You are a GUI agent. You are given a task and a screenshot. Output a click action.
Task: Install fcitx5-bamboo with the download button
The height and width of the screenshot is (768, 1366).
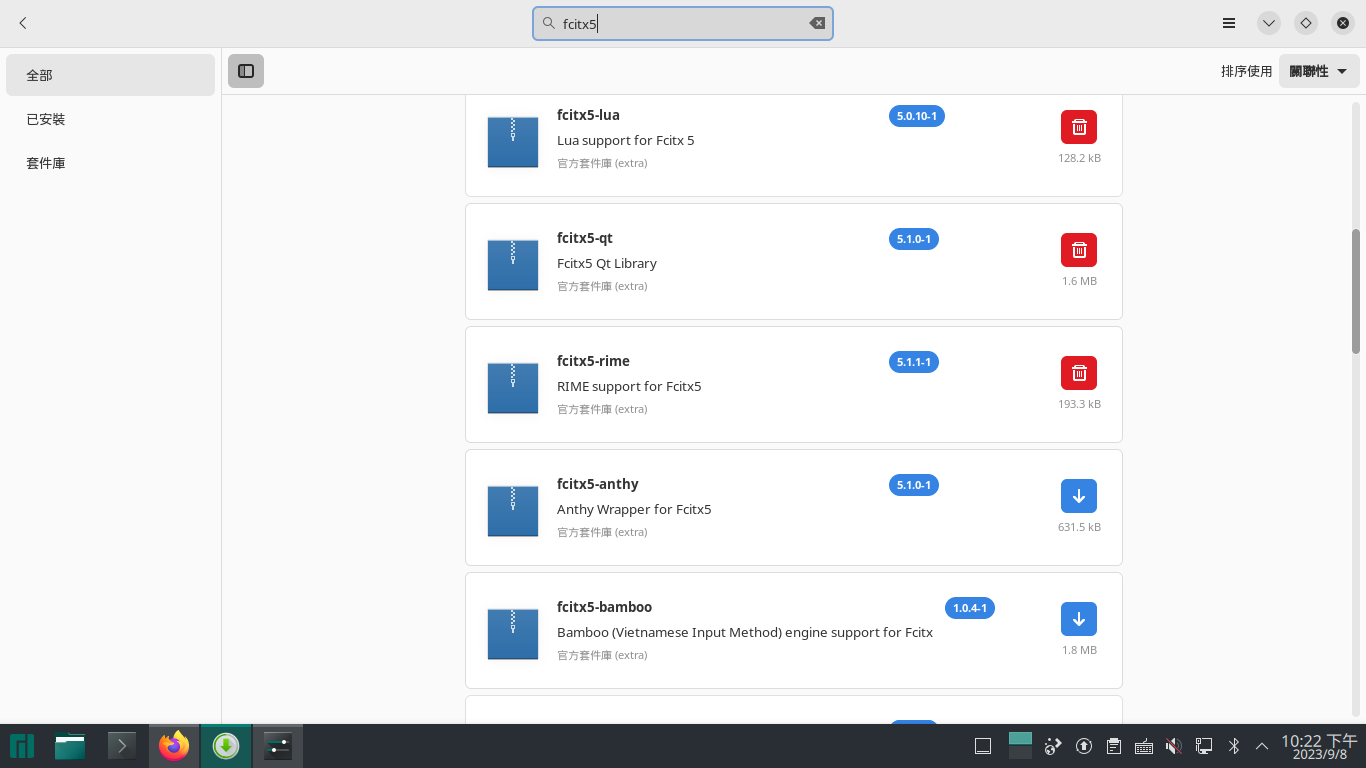pyautogui.click(x=1079, y=619)
